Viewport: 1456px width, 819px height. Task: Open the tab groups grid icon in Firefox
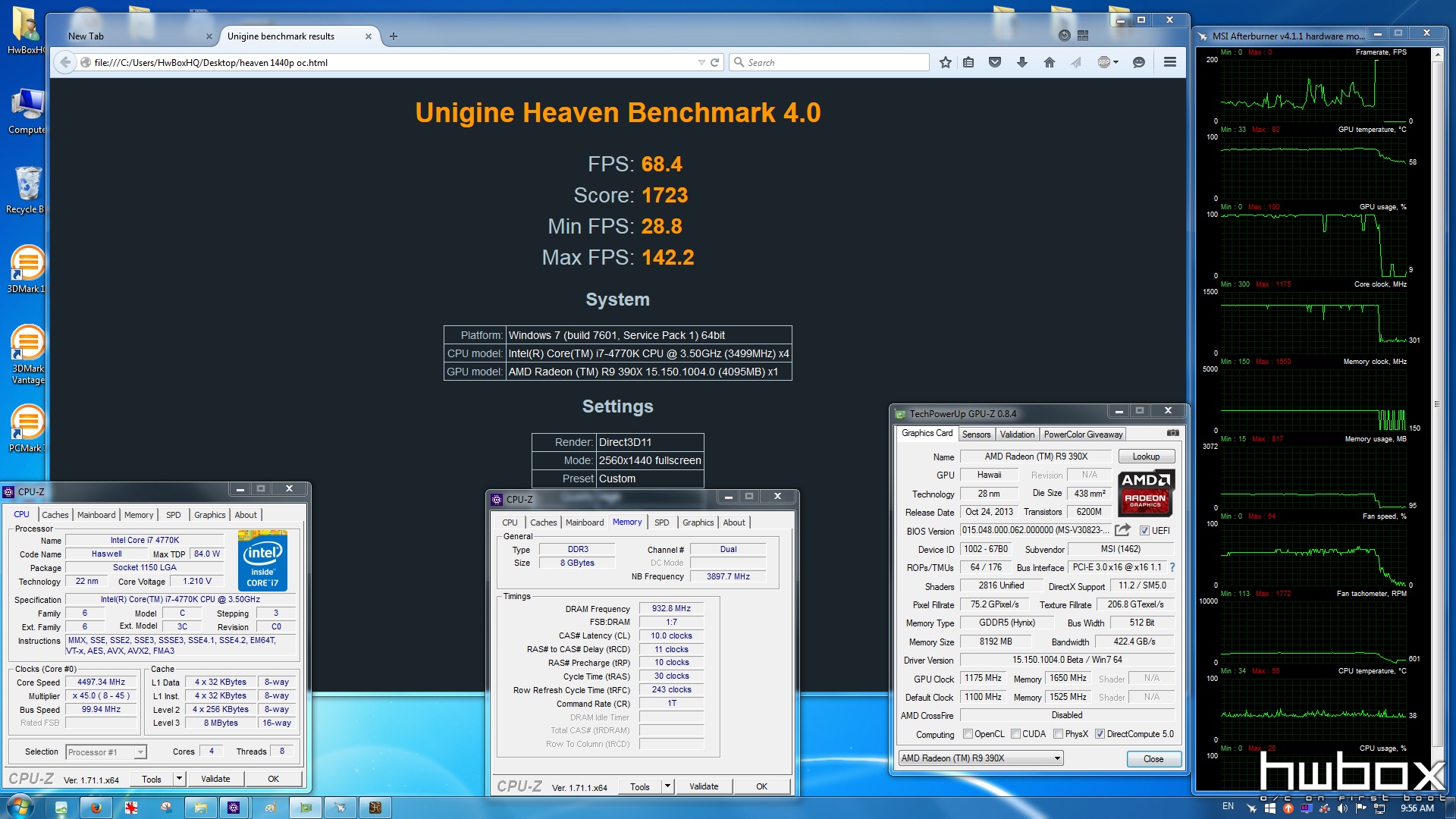tap(1082, 36)
